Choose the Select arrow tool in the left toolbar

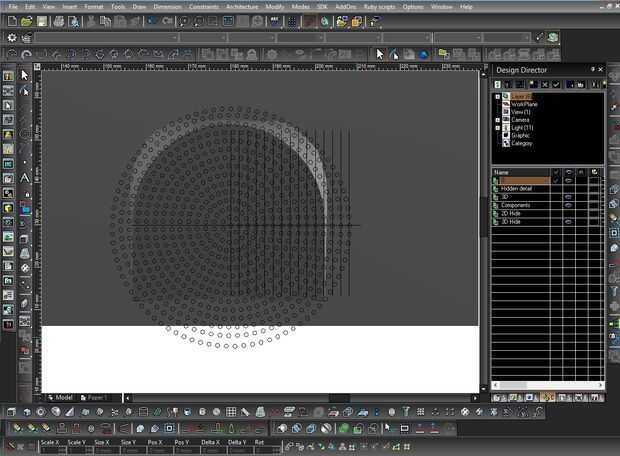(x=25, y=75)
